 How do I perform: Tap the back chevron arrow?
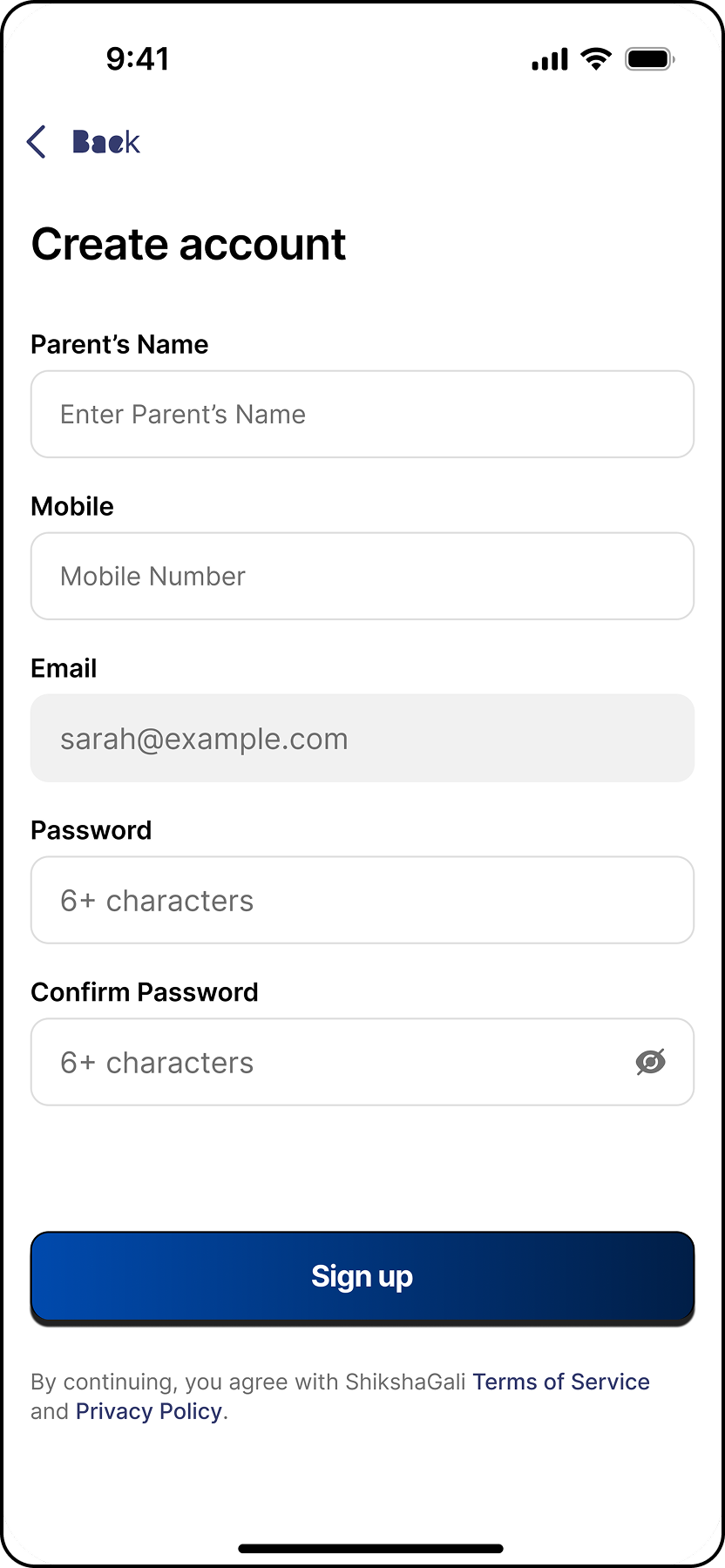tap(37, 142)
